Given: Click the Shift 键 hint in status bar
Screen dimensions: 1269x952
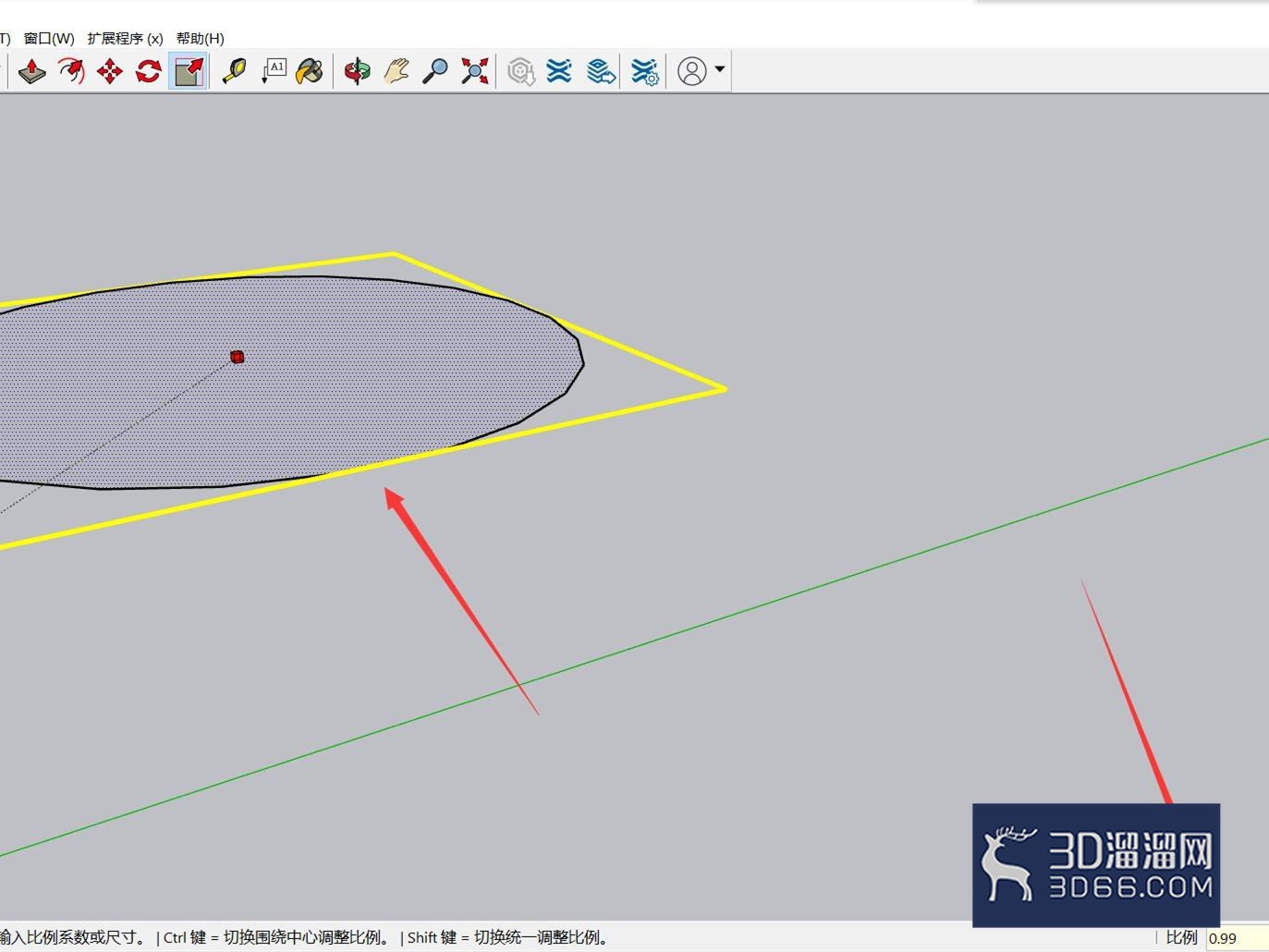Looking at the screenshot, I should [508, 937].
